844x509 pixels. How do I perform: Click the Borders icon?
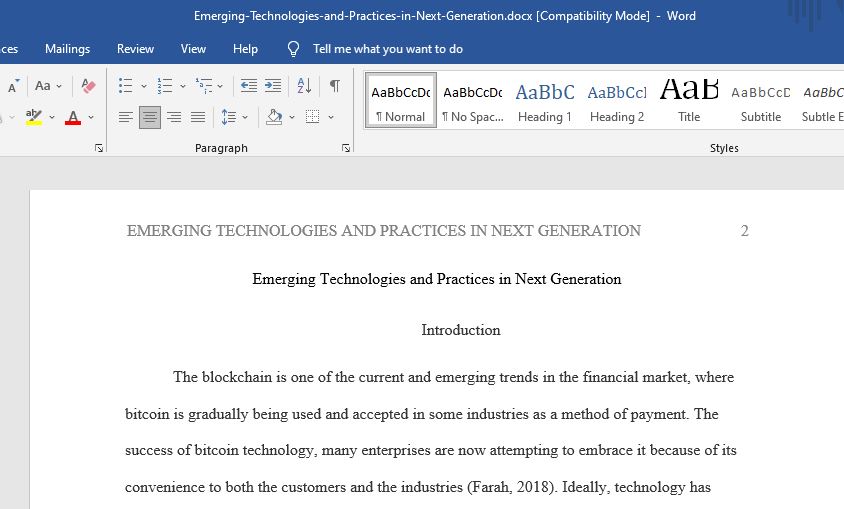pyautogui.click(x=313, y=117)
